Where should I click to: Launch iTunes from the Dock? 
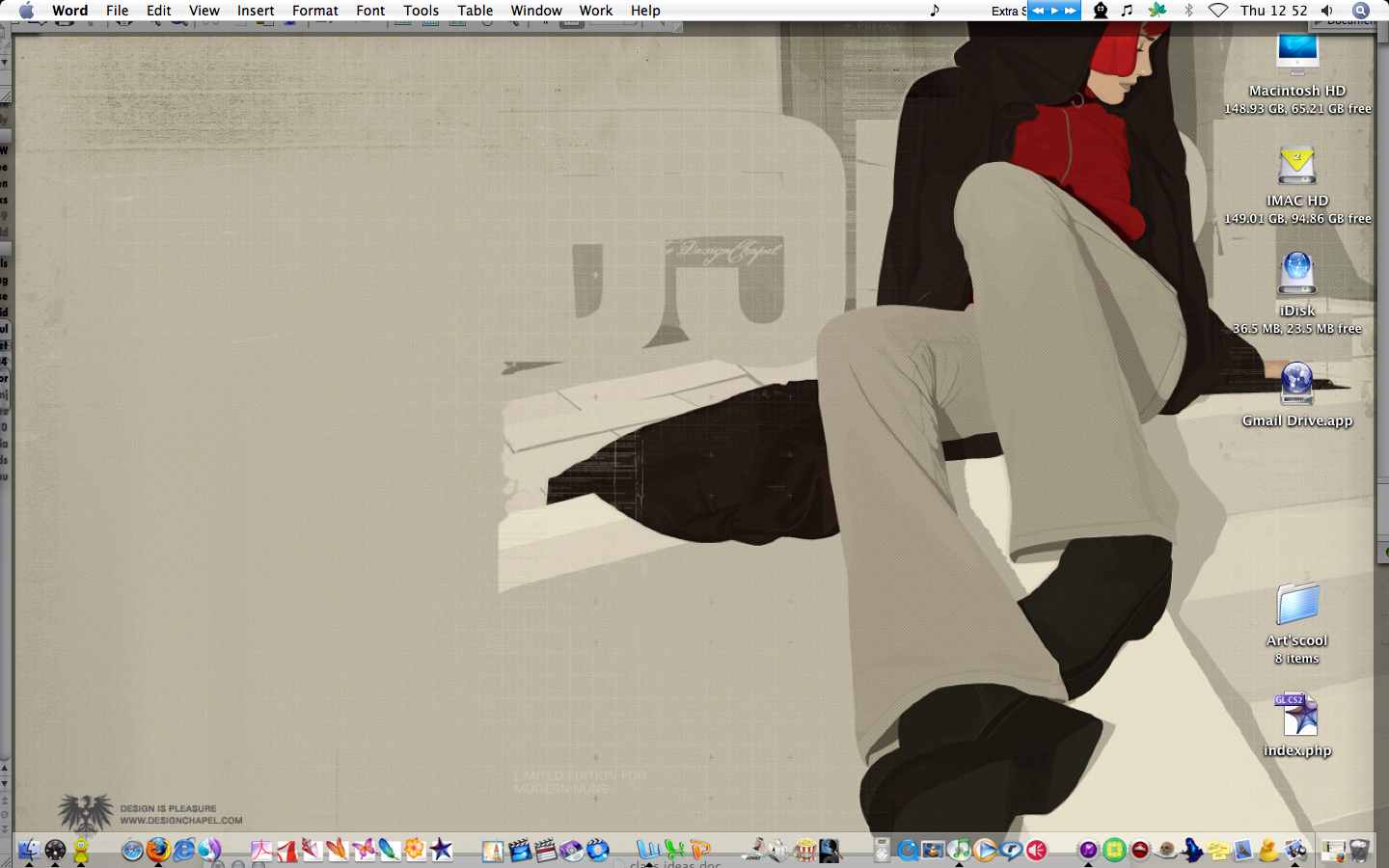point(959,850)
